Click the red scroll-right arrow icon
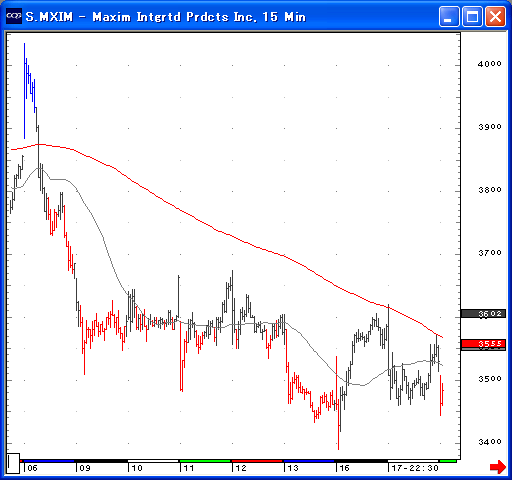The width and height of the screenshot is (512, 480). [498, 466]
